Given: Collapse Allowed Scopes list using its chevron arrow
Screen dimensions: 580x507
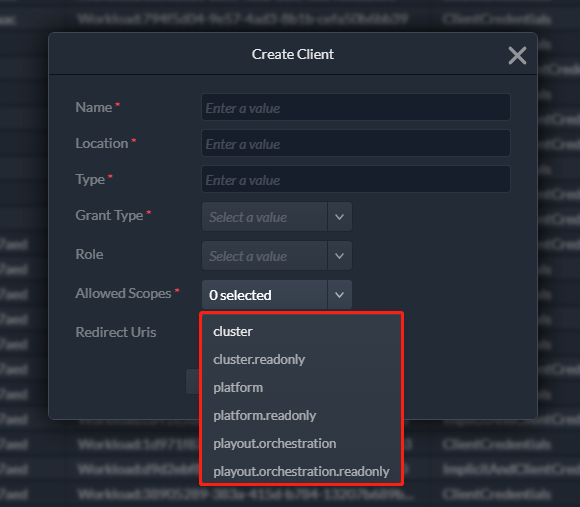Looking at the screenshot, I should coord(340,295).
